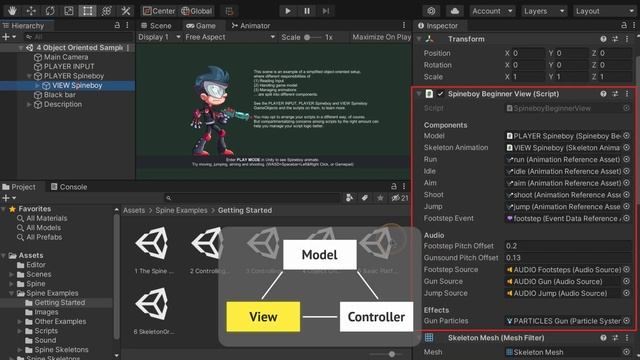640x360 pixels.
Task: Open the Display 1 dropdown
Action: pos(159,37)
